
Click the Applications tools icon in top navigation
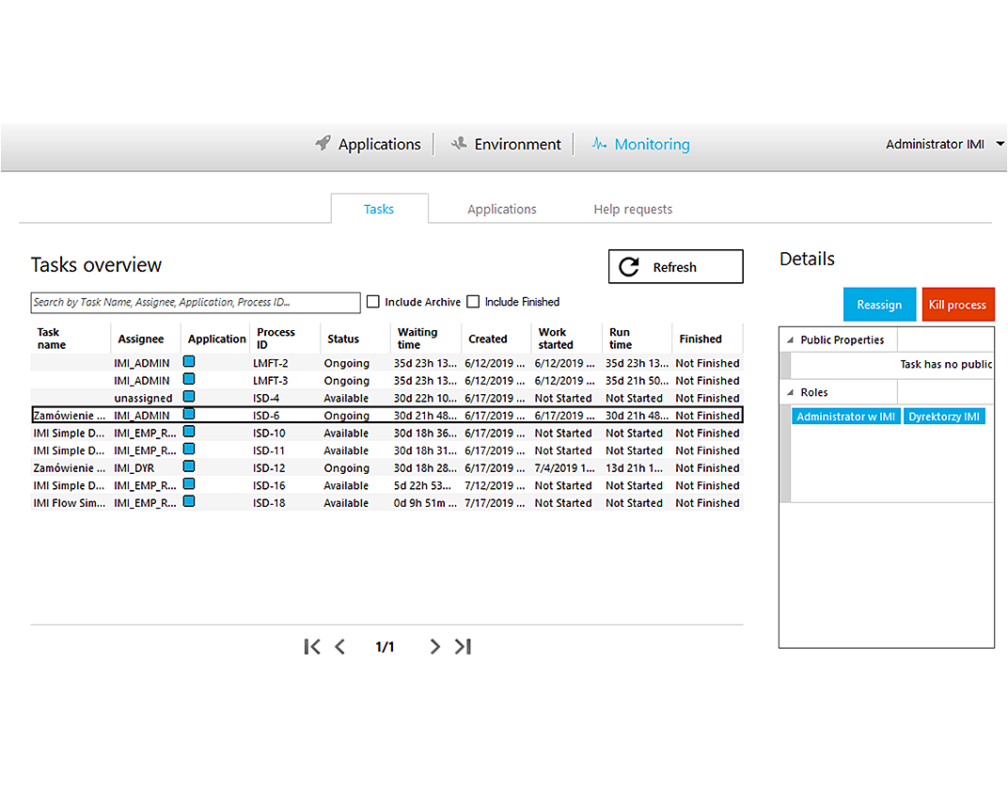(x=321, y=143)
